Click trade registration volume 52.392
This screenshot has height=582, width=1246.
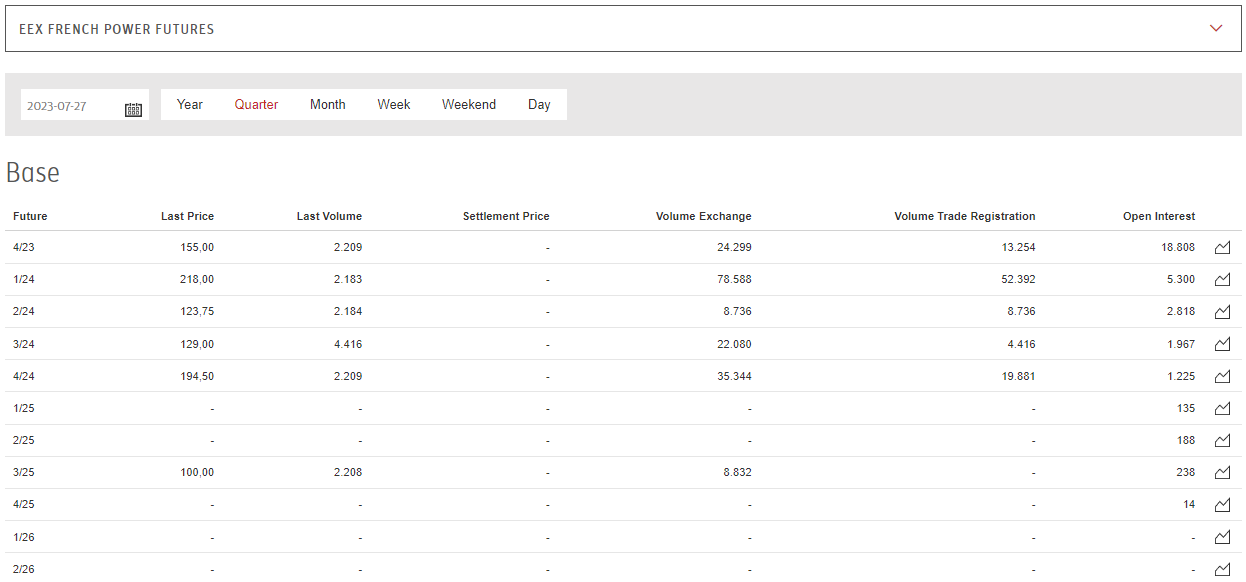[x=1018, y=279]
